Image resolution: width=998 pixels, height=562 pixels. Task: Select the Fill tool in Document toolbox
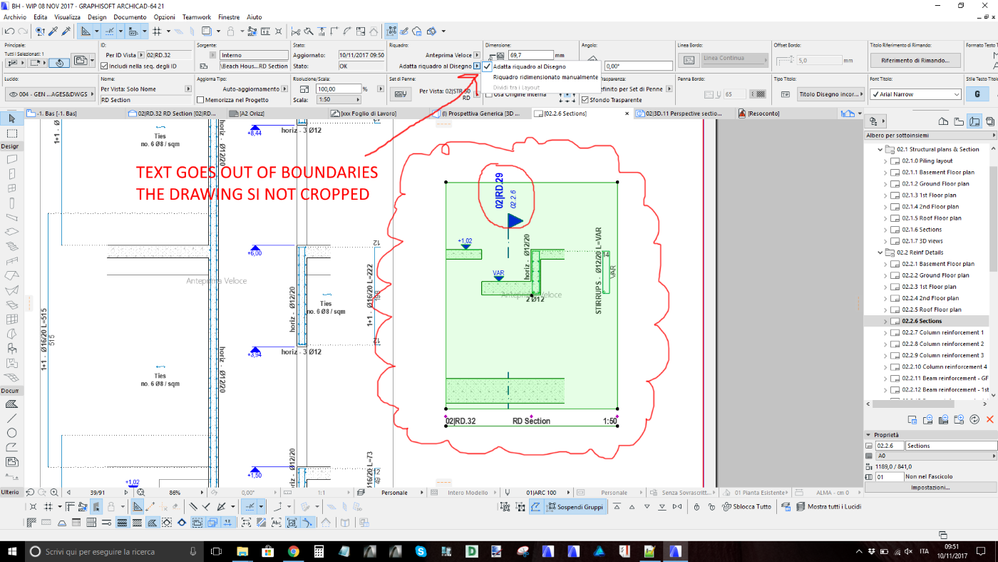coord(11,404)
